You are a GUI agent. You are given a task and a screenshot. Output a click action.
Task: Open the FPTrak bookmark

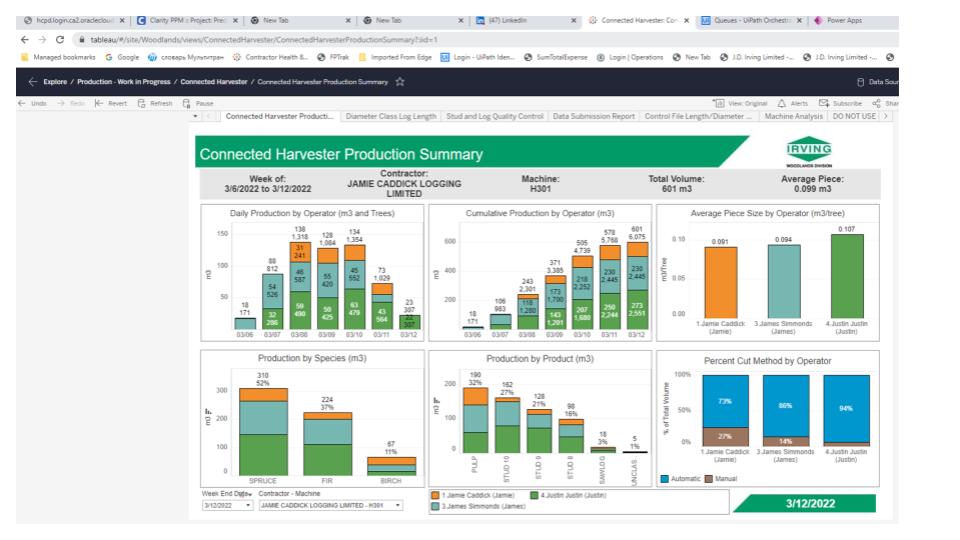pyautogui.click(x=333, y=57)
